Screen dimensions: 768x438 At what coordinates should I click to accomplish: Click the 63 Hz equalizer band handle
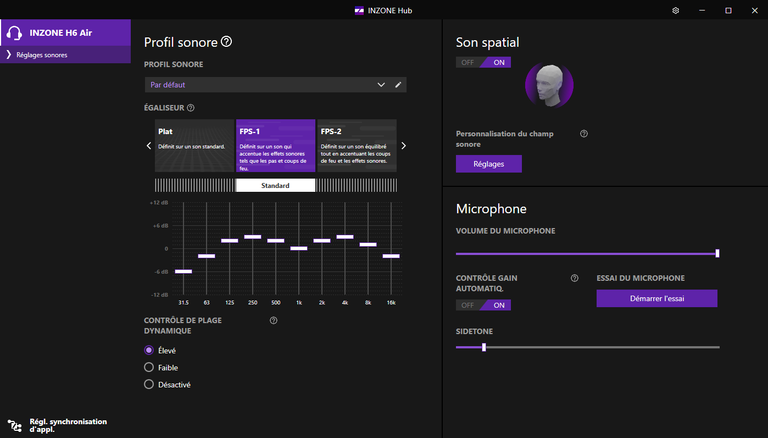point(207,256)
